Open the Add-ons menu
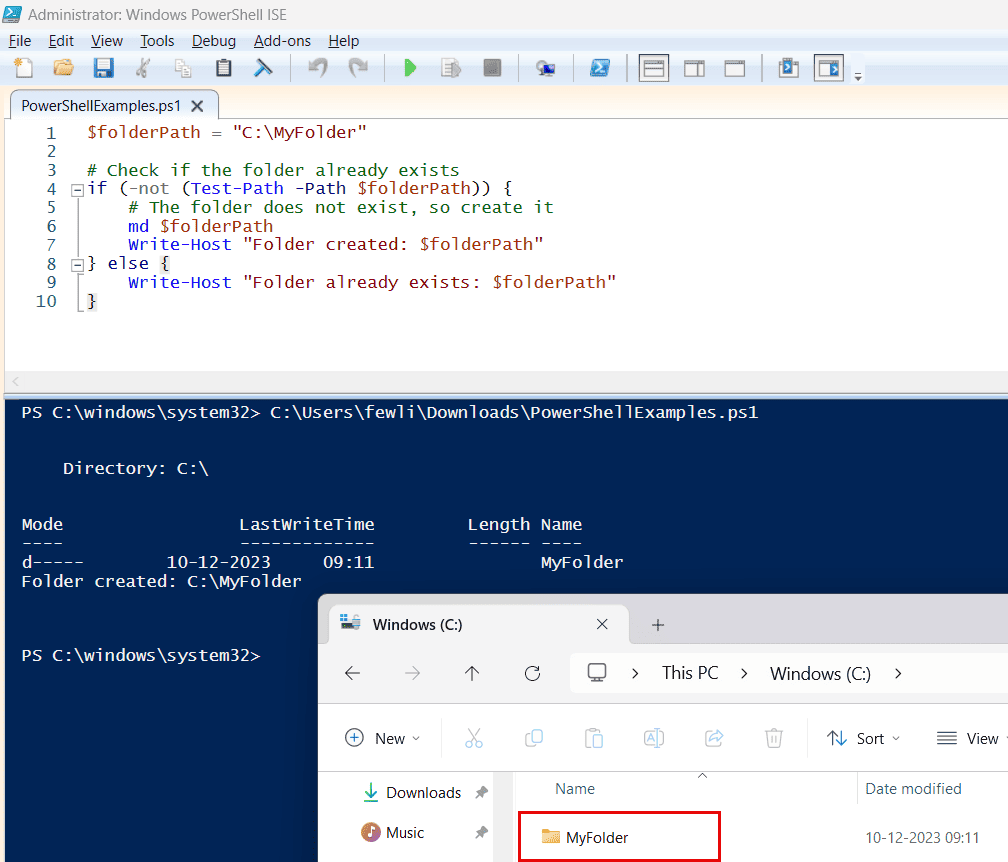 (282, 41)
